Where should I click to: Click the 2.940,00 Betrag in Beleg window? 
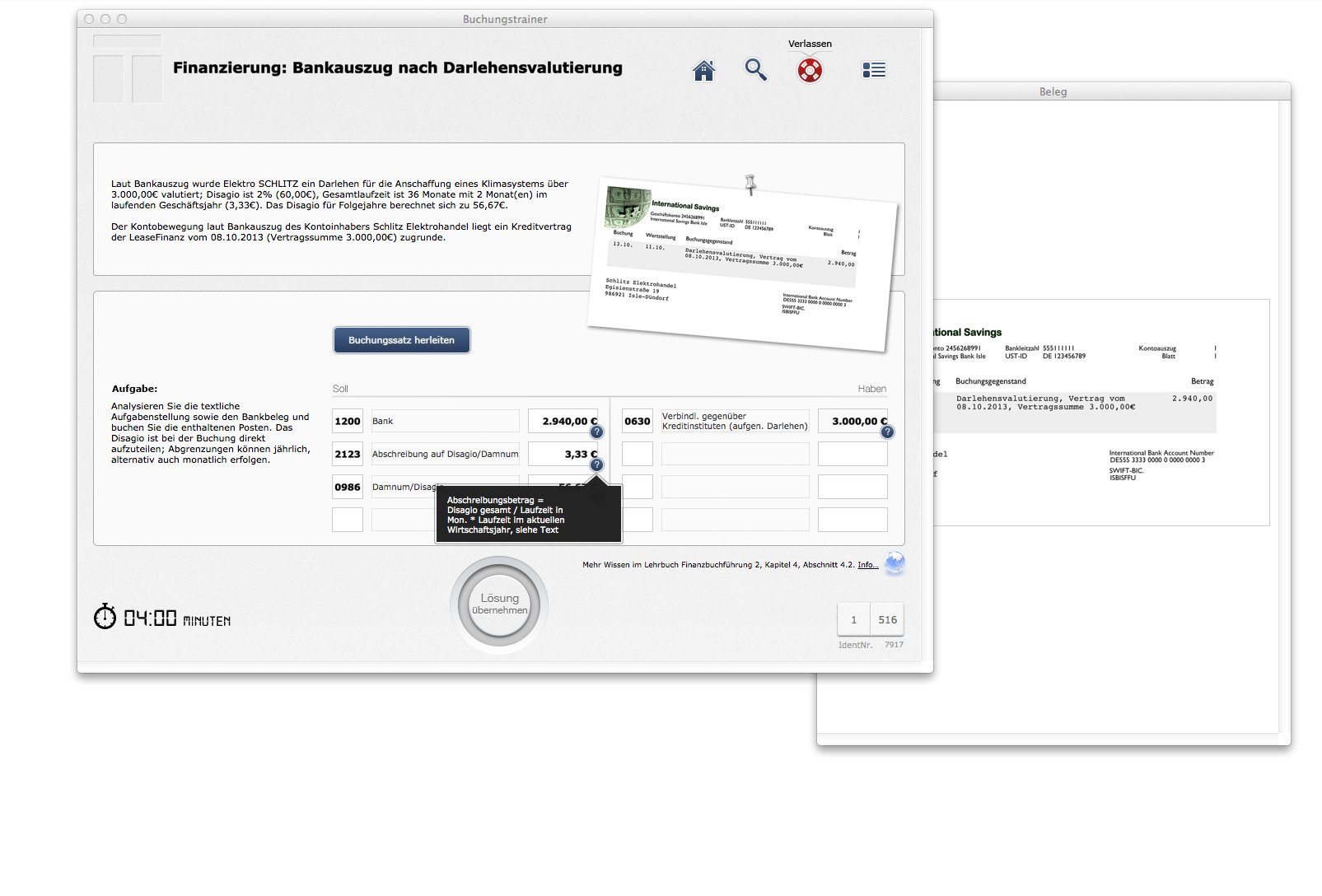1192,399
